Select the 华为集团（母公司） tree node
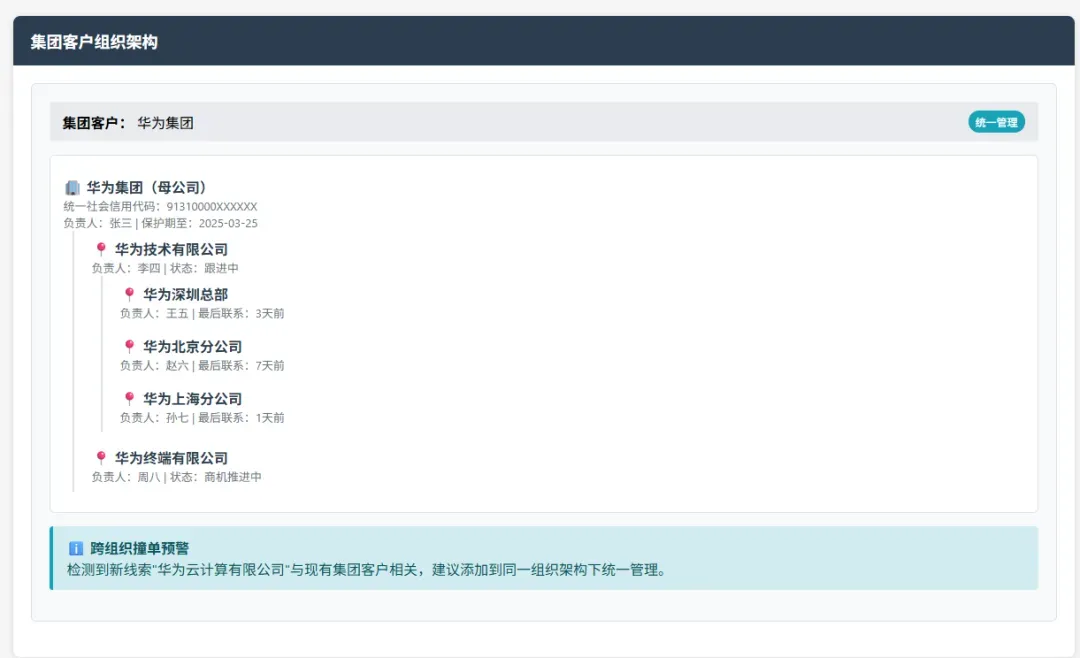Viewport: 1080px width, 658px height. point(146,187)
